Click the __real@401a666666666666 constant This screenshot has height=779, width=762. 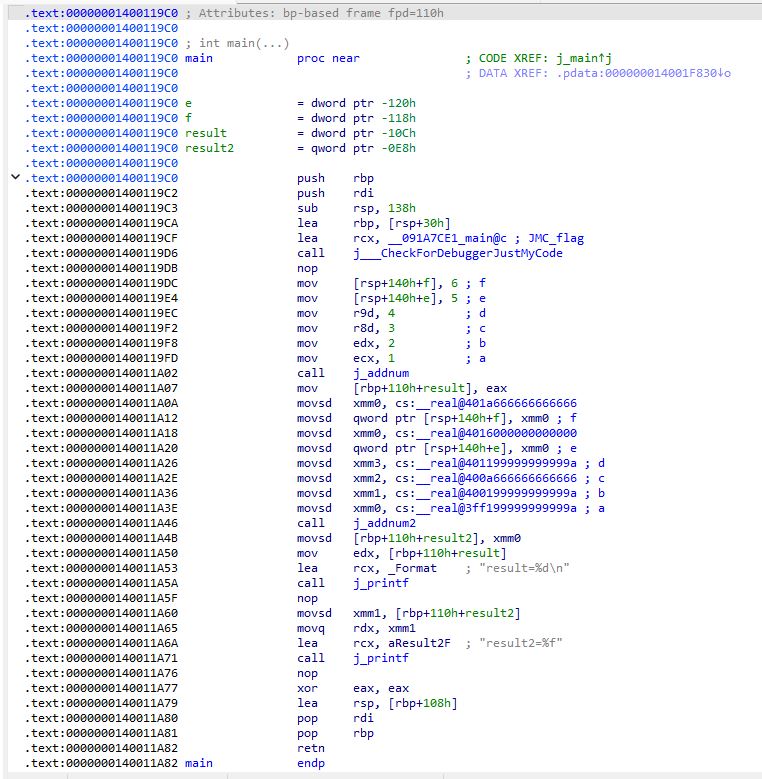pyautogui.click(x=497, y=403)
